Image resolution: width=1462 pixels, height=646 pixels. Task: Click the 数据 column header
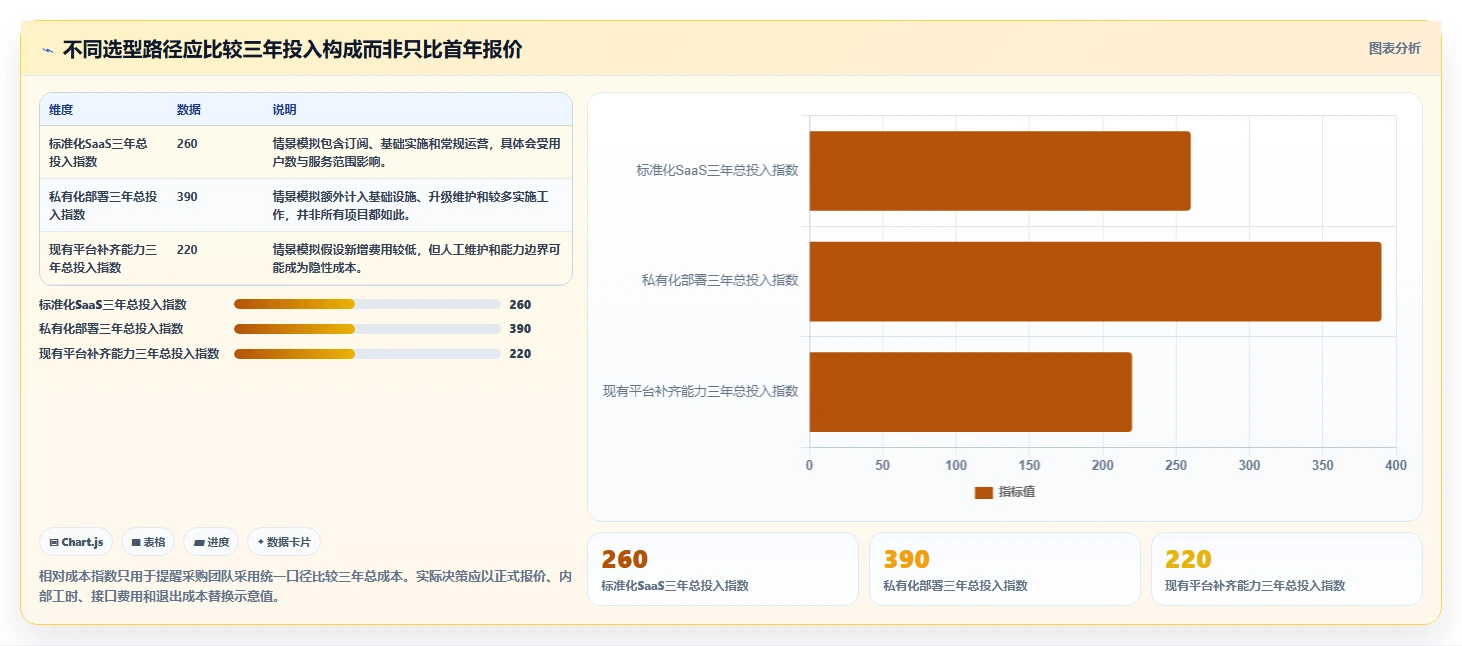(189, 110)
